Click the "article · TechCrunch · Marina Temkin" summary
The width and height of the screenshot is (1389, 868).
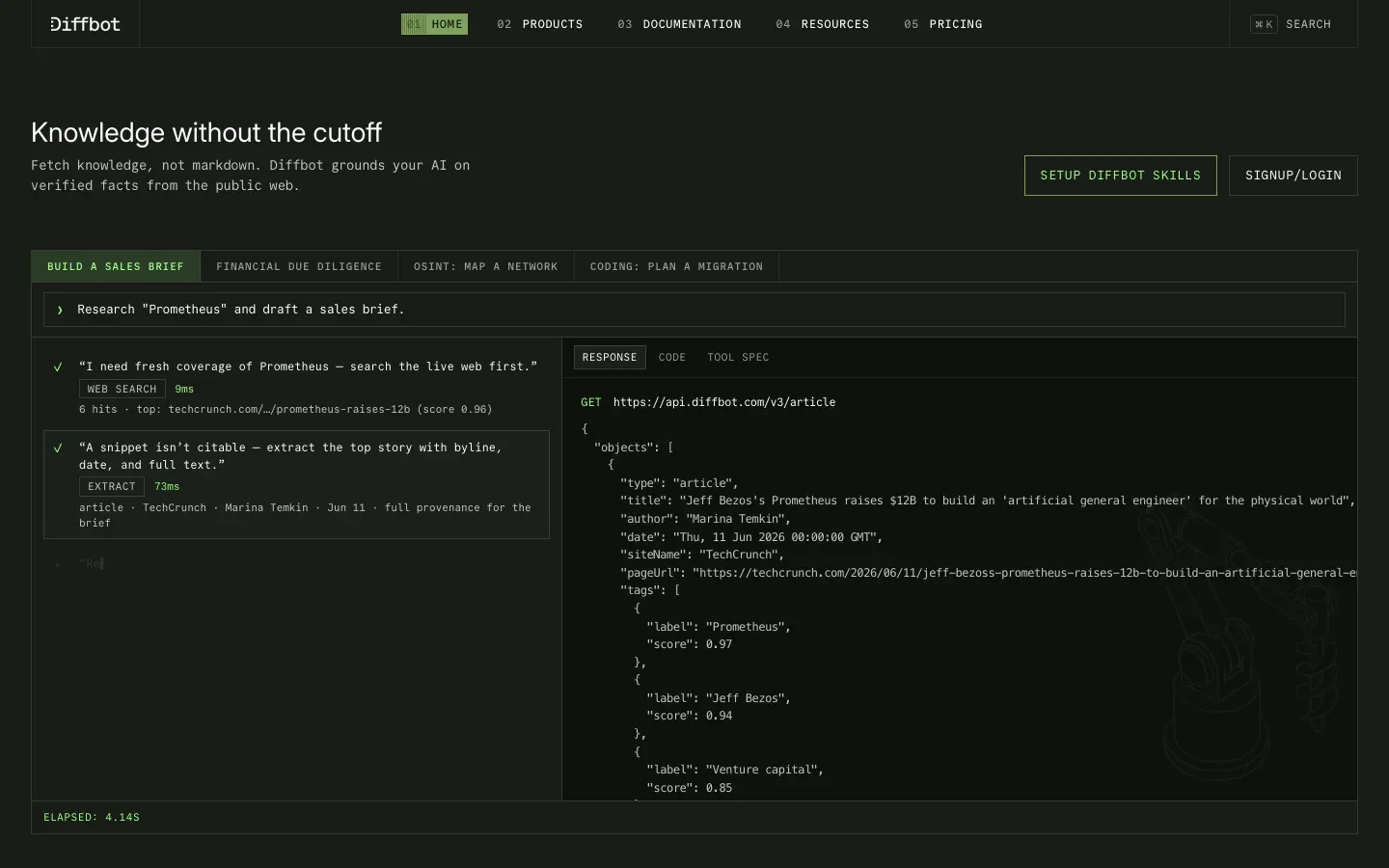pos(305,515)
